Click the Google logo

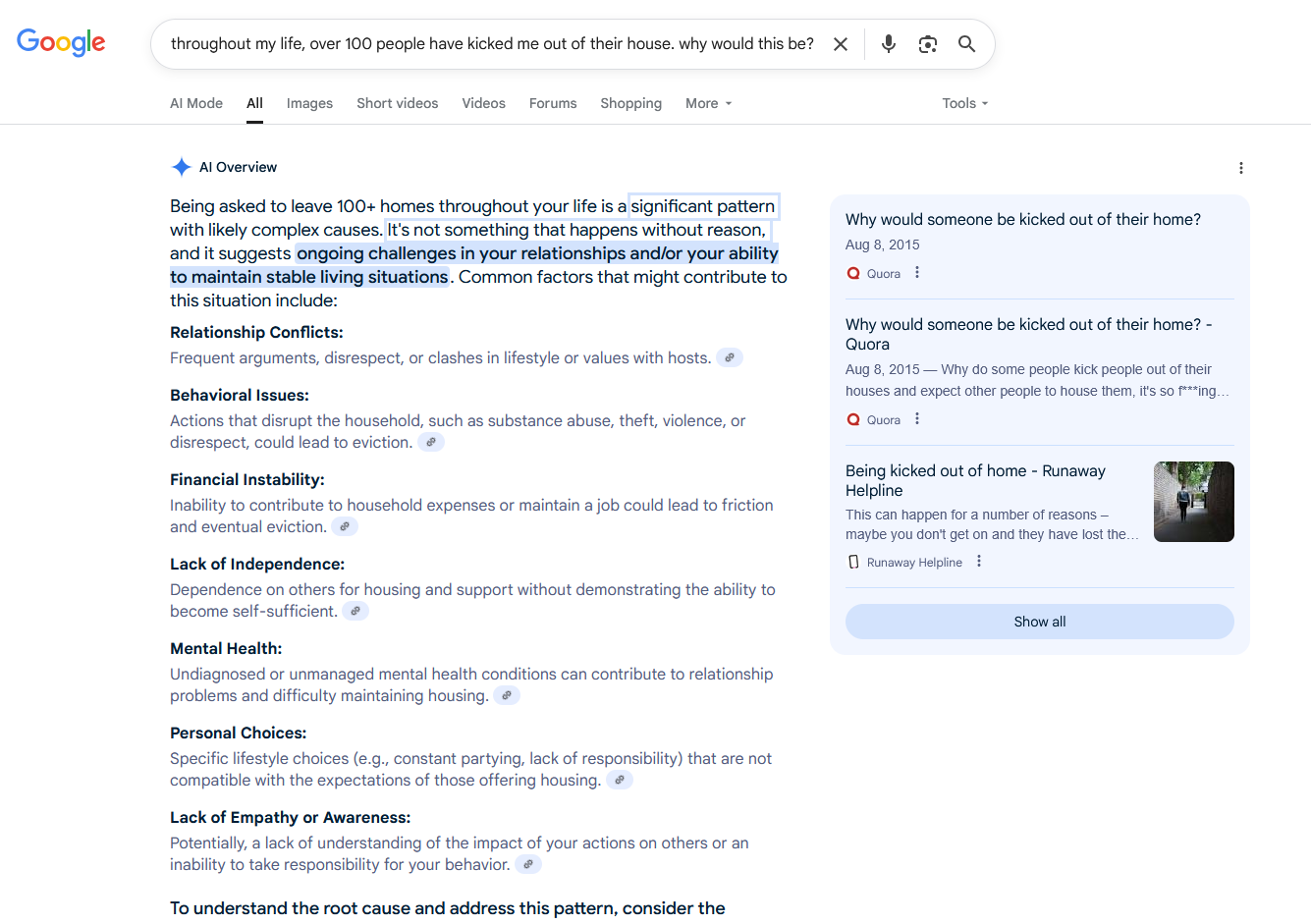click(x=61, y=43)
